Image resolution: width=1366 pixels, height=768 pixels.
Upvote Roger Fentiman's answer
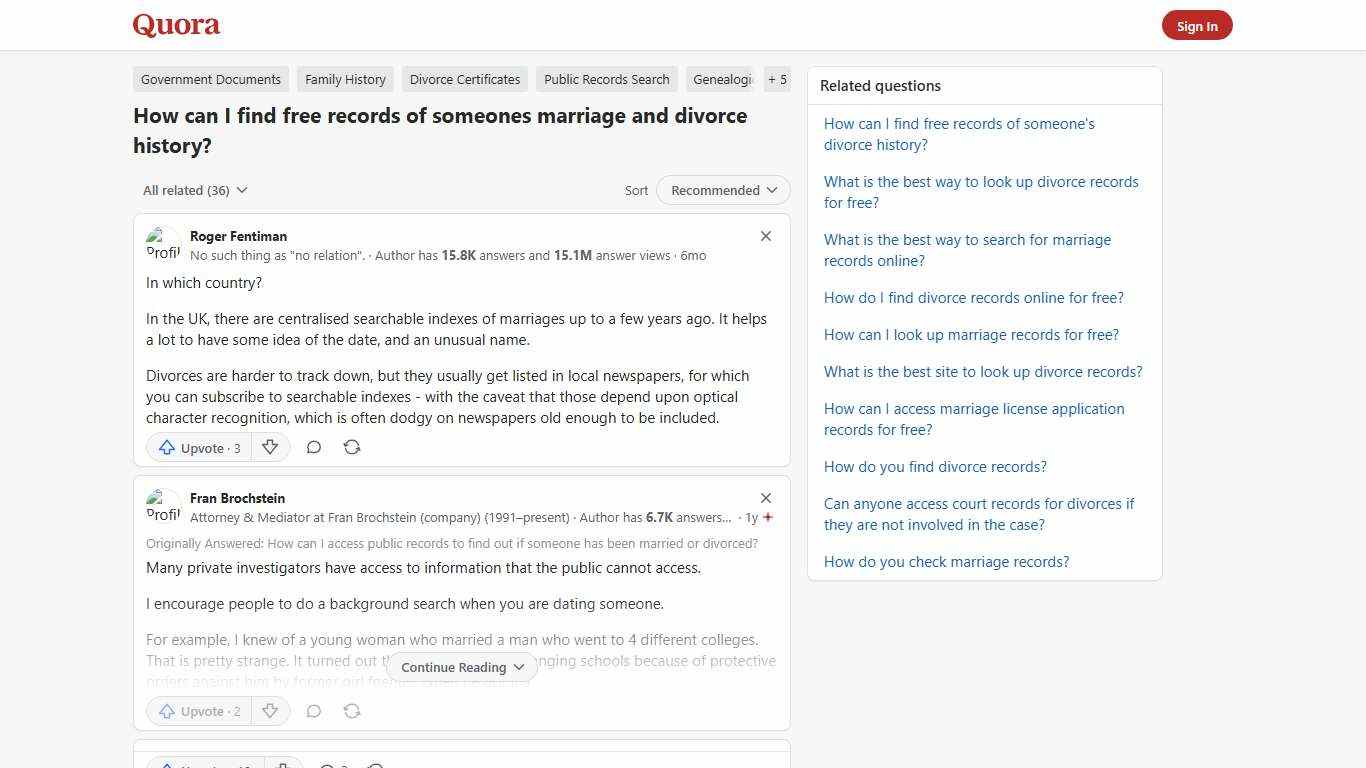(x=198, y=447)
